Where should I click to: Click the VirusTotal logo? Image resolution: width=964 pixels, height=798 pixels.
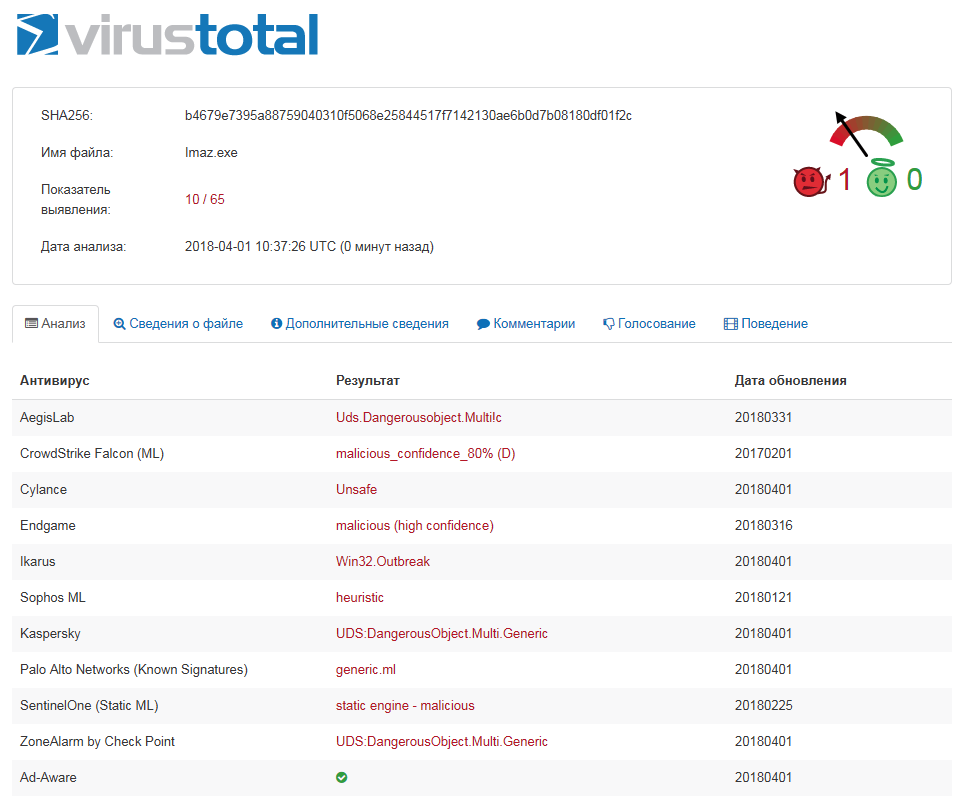[x=168, y=35]
